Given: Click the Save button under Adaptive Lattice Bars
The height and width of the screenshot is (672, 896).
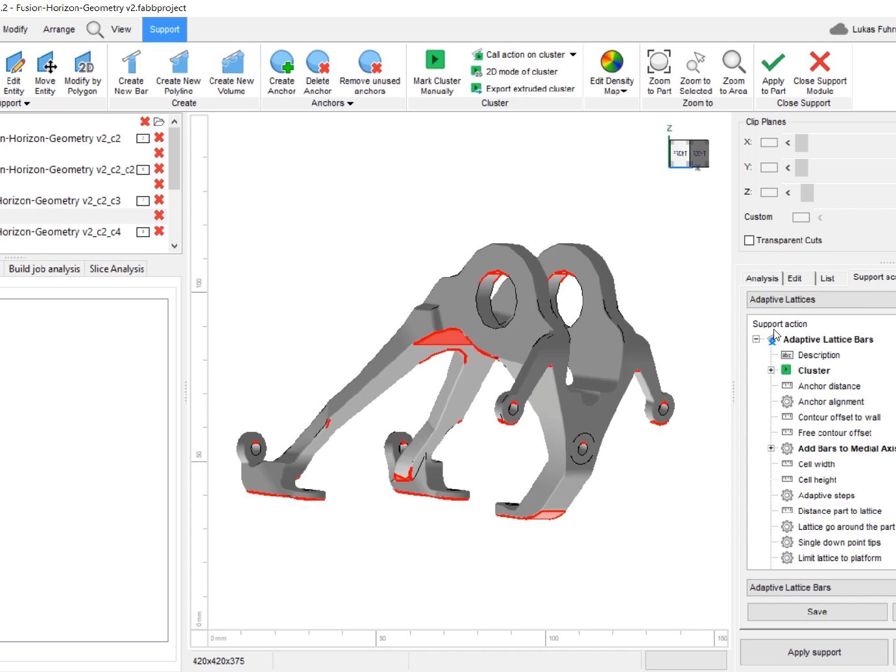Looking at the screenshot, I should 819,613.
